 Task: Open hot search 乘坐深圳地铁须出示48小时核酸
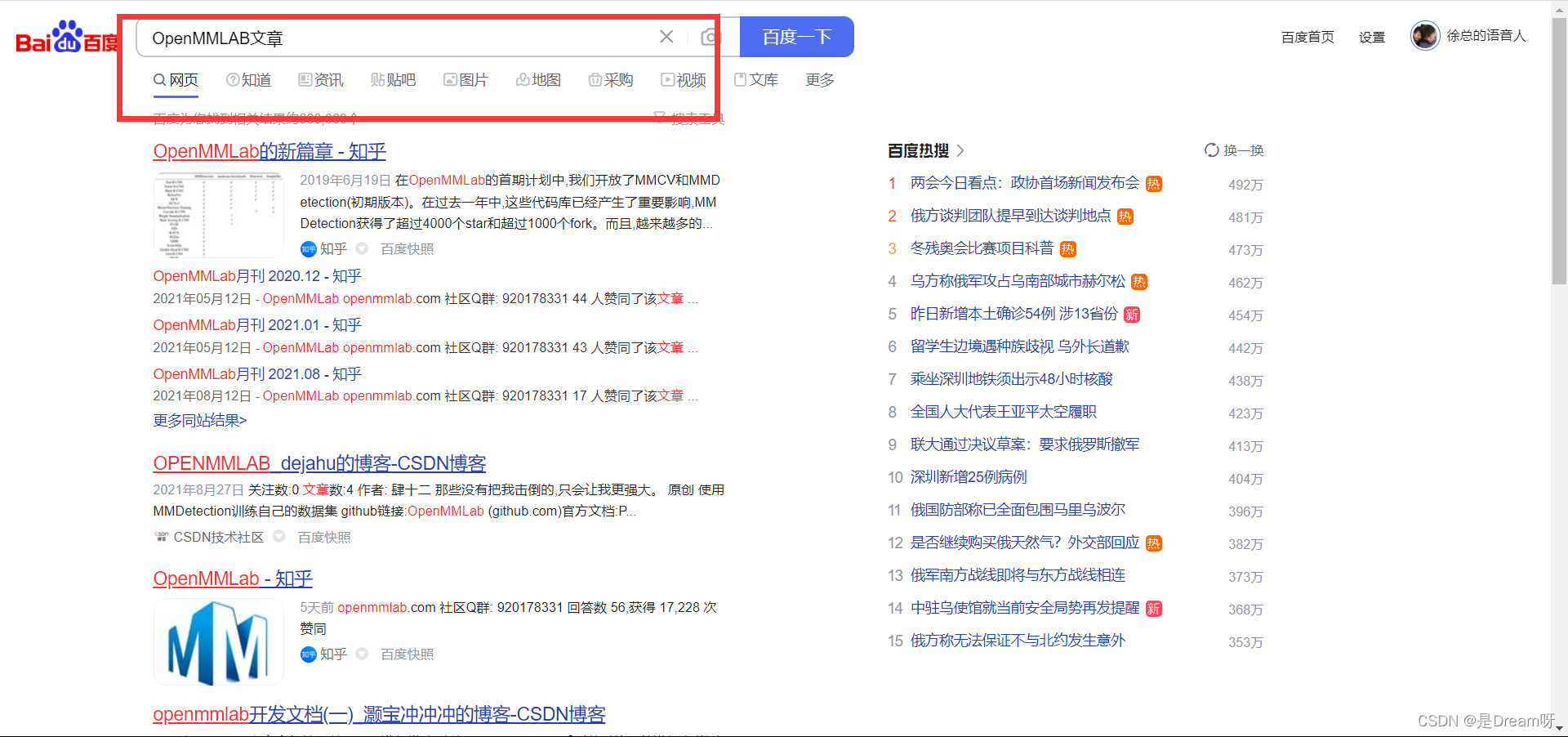point(1012,379)
